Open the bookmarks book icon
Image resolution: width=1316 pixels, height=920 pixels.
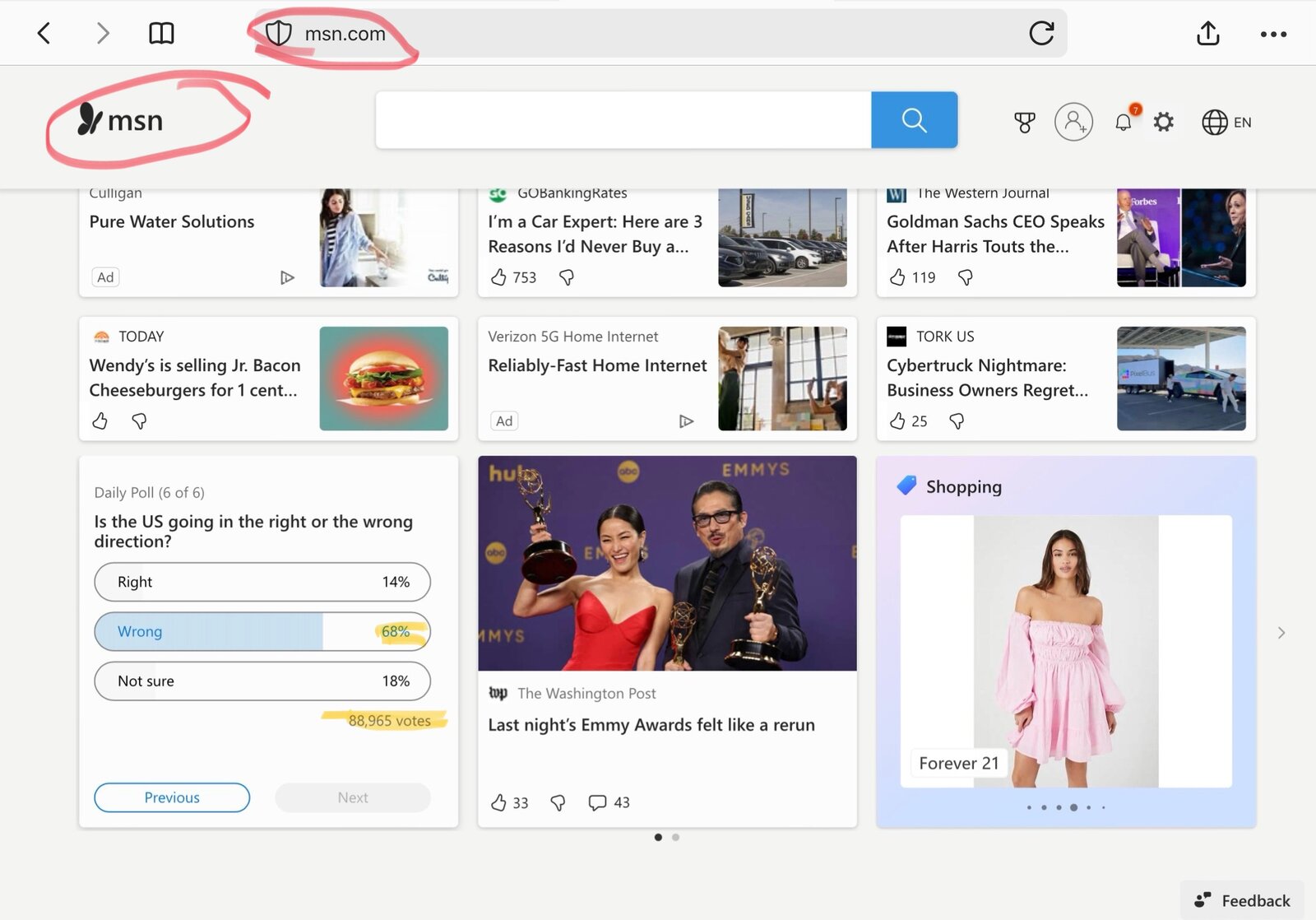(161, 33)
